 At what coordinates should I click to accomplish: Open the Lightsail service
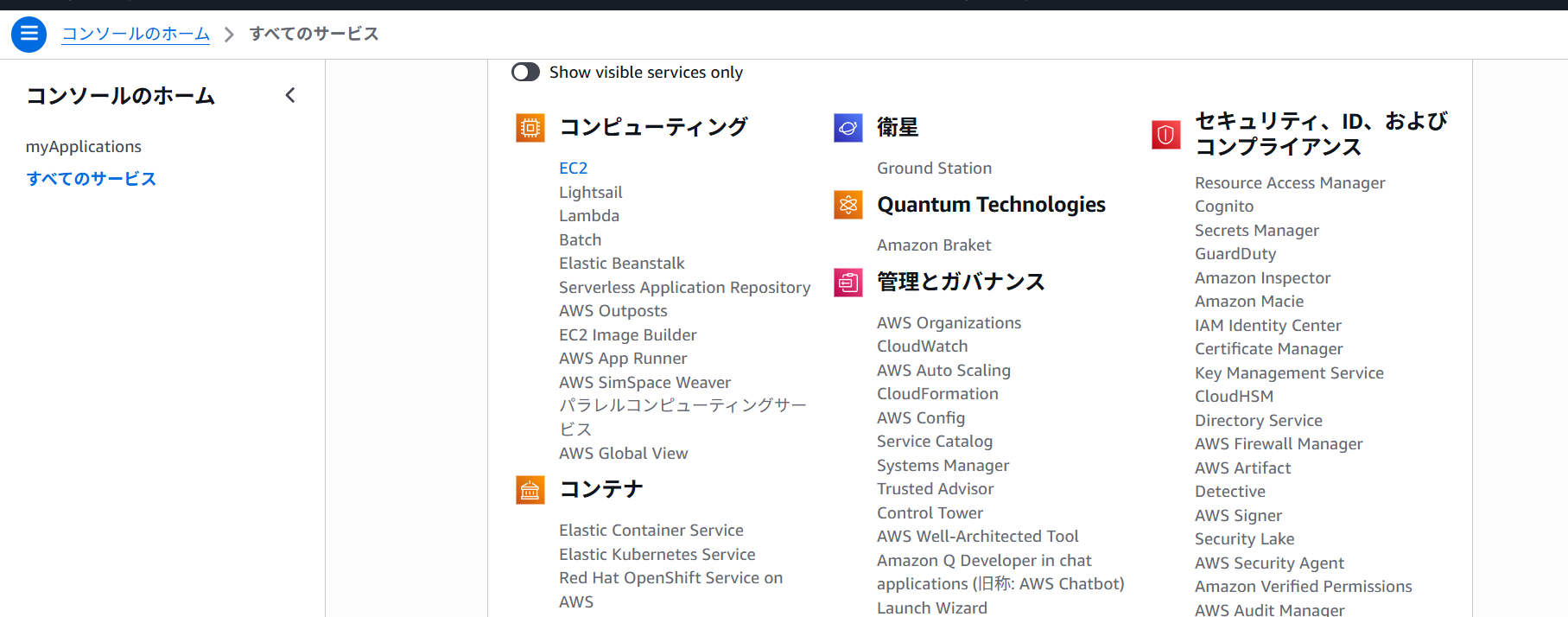(x=591, y=193)
